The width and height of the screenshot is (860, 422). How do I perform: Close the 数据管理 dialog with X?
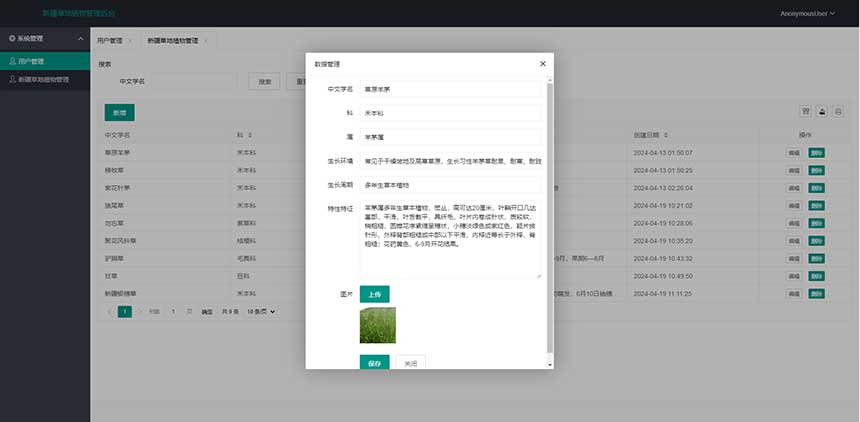(543, 63)
